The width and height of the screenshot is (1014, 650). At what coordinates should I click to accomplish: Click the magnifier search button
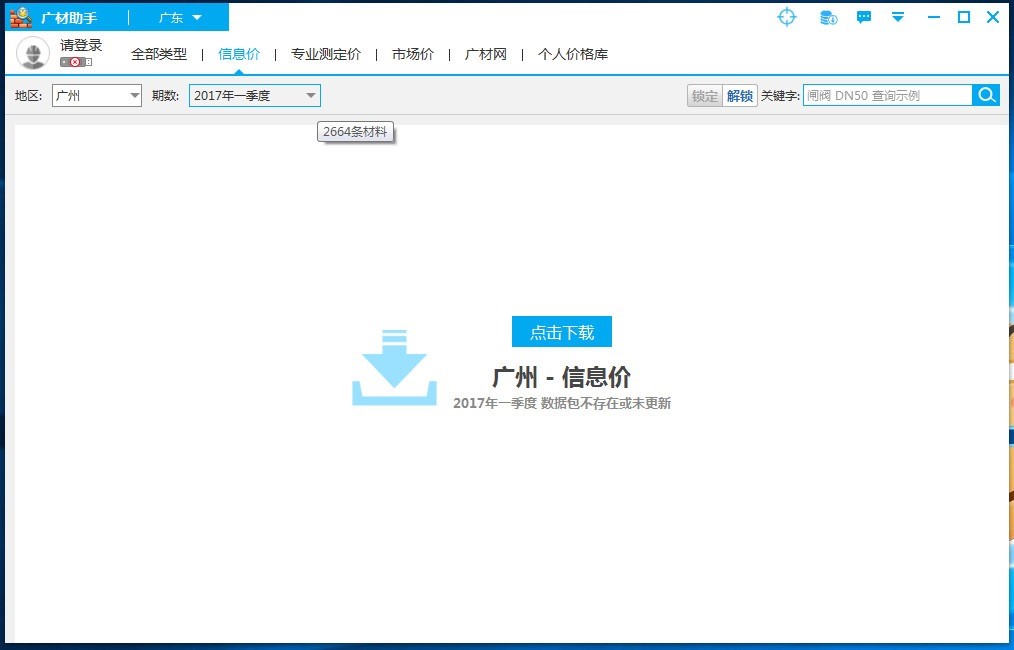[986, 95]
